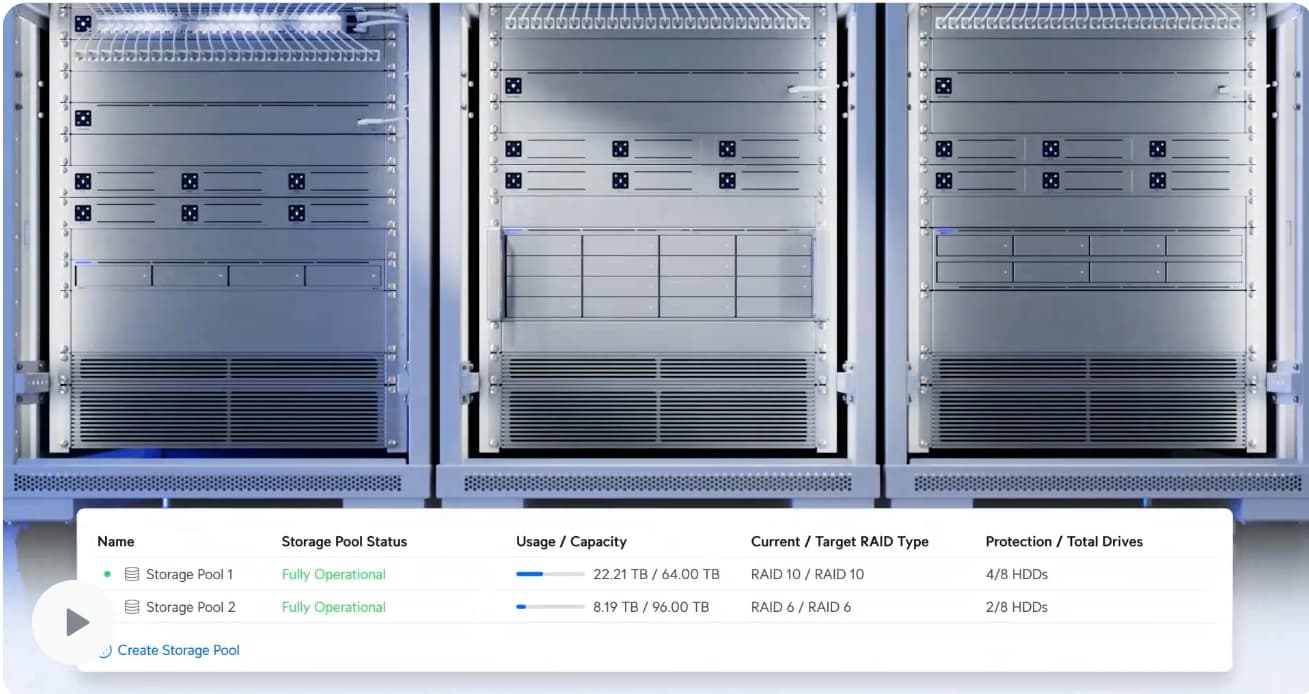Click the green status dot of Storage Pool 1
The height and width of the screenshot is (694, 1309).
pos(107,574)
